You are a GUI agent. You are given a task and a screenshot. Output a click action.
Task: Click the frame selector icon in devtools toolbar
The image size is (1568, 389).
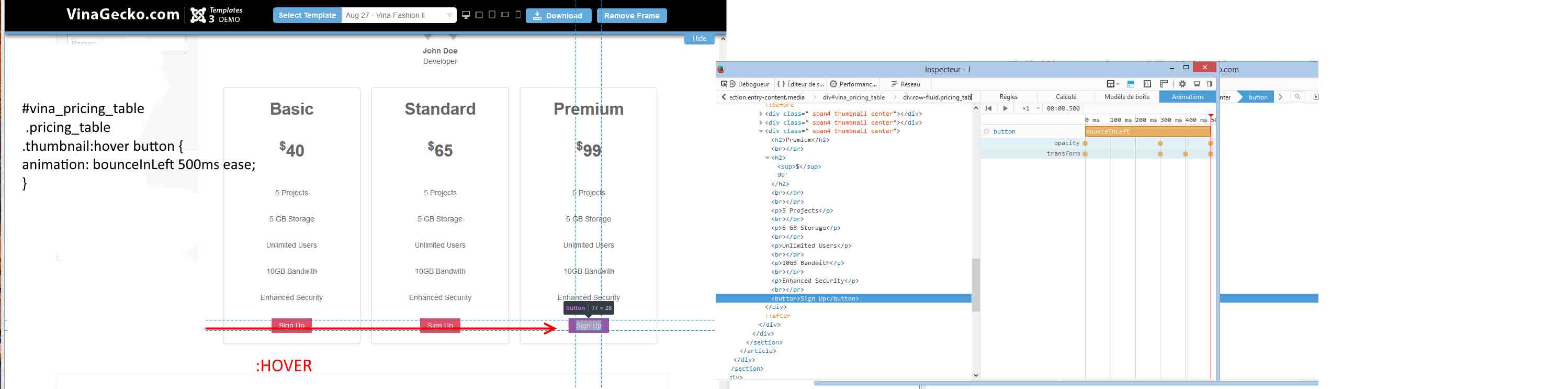click(x=1110, y=84)
